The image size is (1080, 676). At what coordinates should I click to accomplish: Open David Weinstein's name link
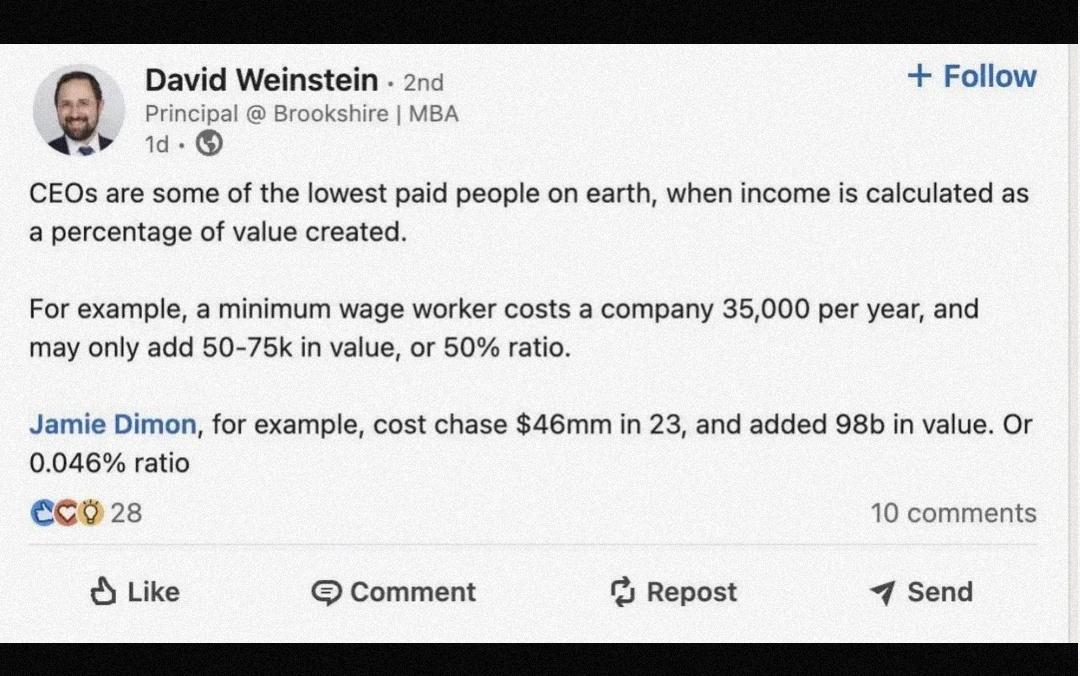(x=261, y=80)
